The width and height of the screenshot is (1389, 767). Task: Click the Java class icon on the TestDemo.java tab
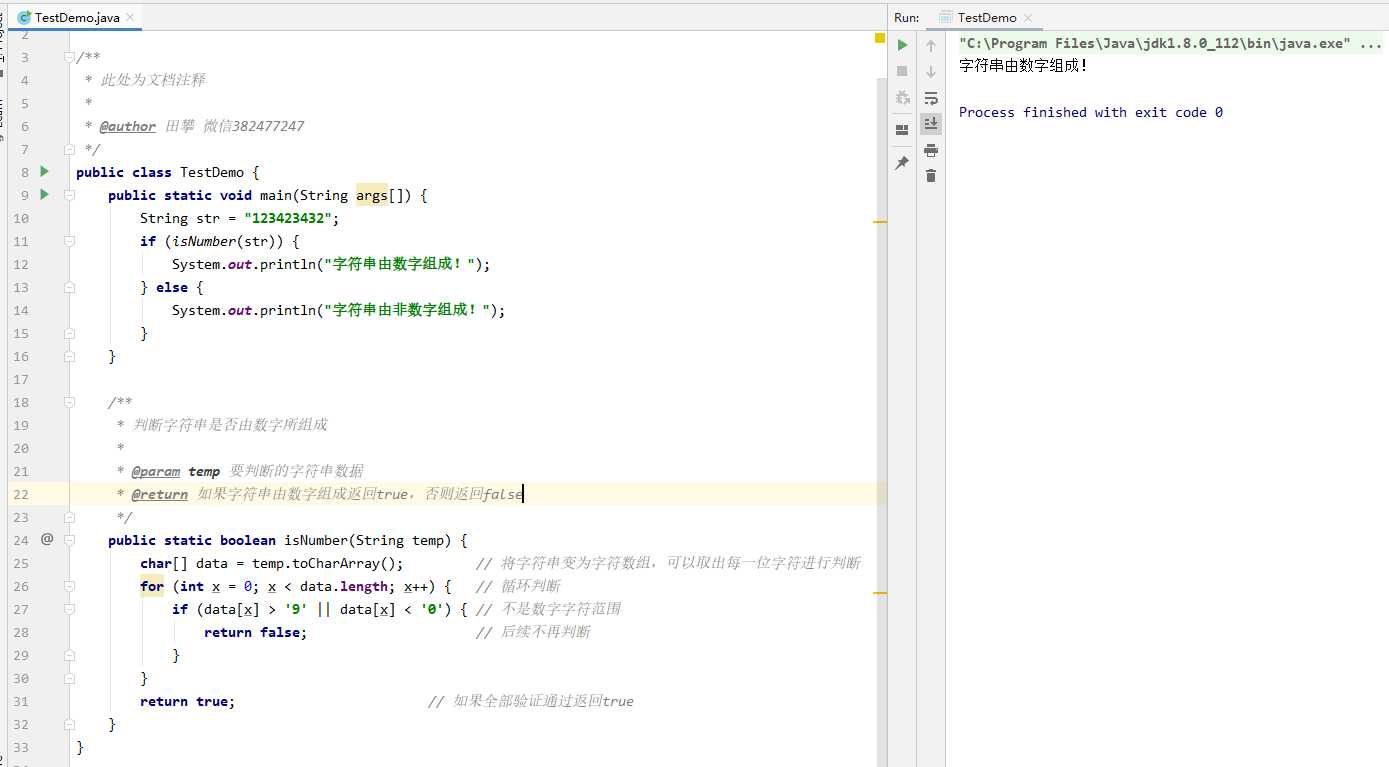point(24,18)
